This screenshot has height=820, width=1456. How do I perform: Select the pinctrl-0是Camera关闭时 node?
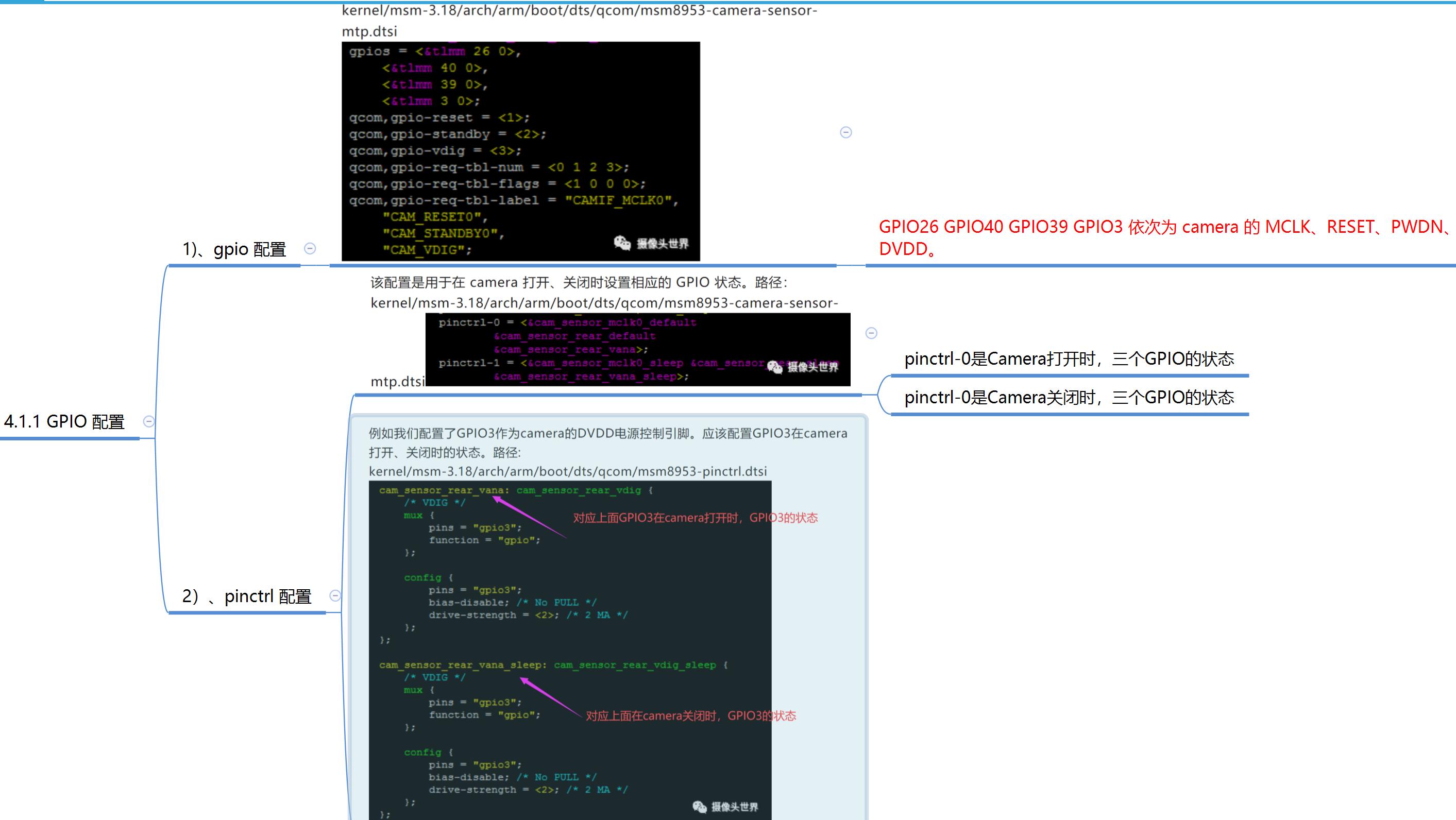[1069, 398]
